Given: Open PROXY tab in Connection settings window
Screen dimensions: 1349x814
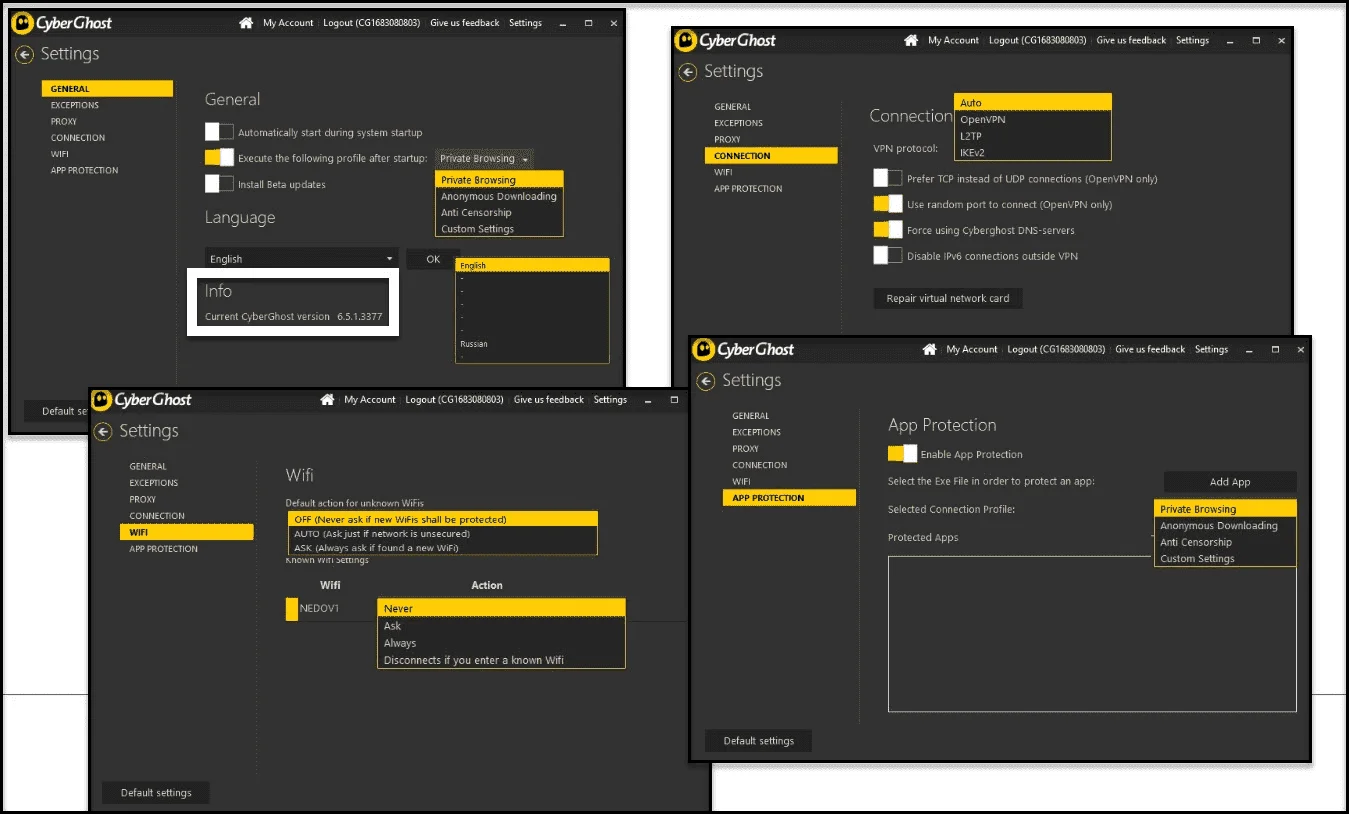Looking at the screenshot, I should [727, 139].
